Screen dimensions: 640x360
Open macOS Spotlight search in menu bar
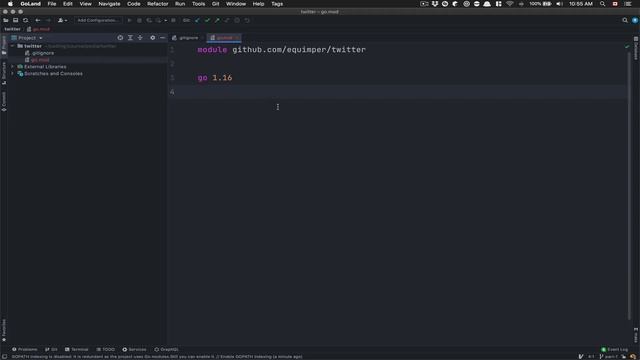click(x=602, y=4)
